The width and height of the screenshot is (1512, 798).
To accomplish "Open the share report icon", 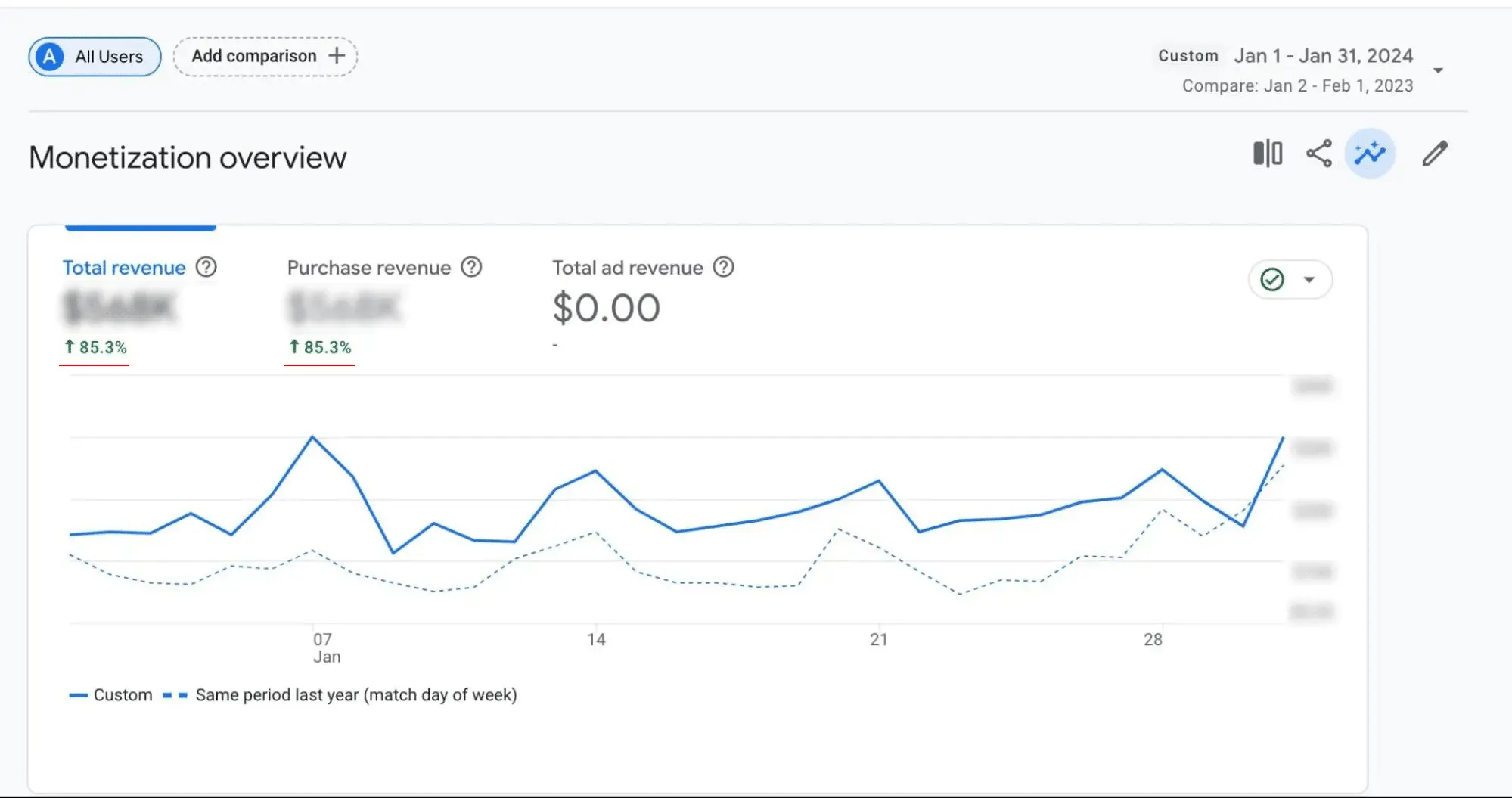I will [1318, 154].
